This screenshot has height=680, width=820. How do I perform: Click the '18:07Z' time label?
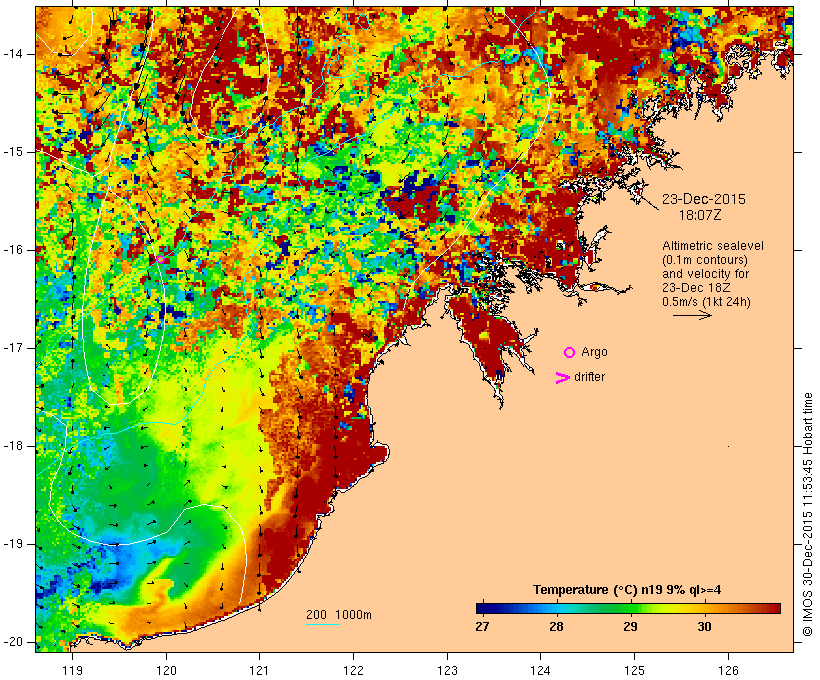700,215
